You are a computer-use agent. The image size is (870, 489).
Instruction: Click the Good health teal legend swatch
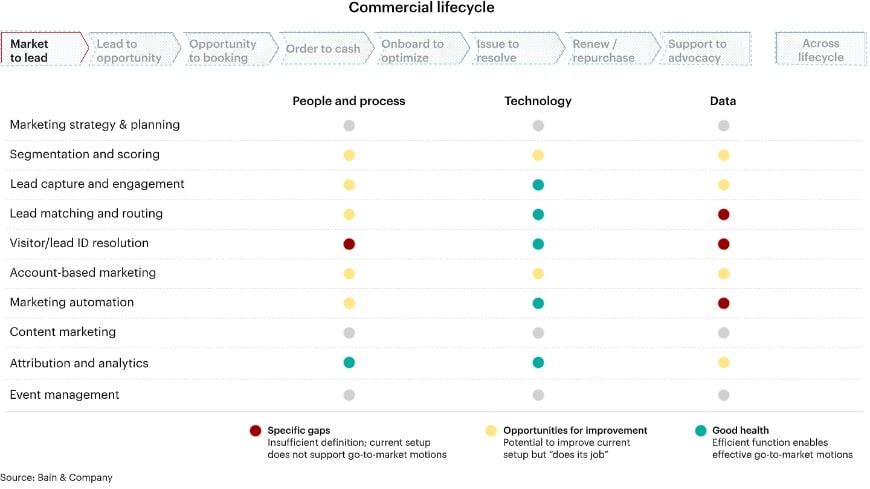tap(700, 431)
